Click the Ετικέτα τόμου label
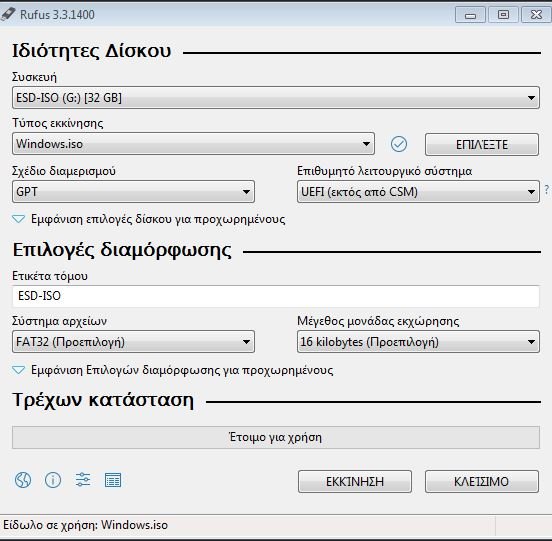The height and width of the screenshot is (541, 552). [50, 276]
